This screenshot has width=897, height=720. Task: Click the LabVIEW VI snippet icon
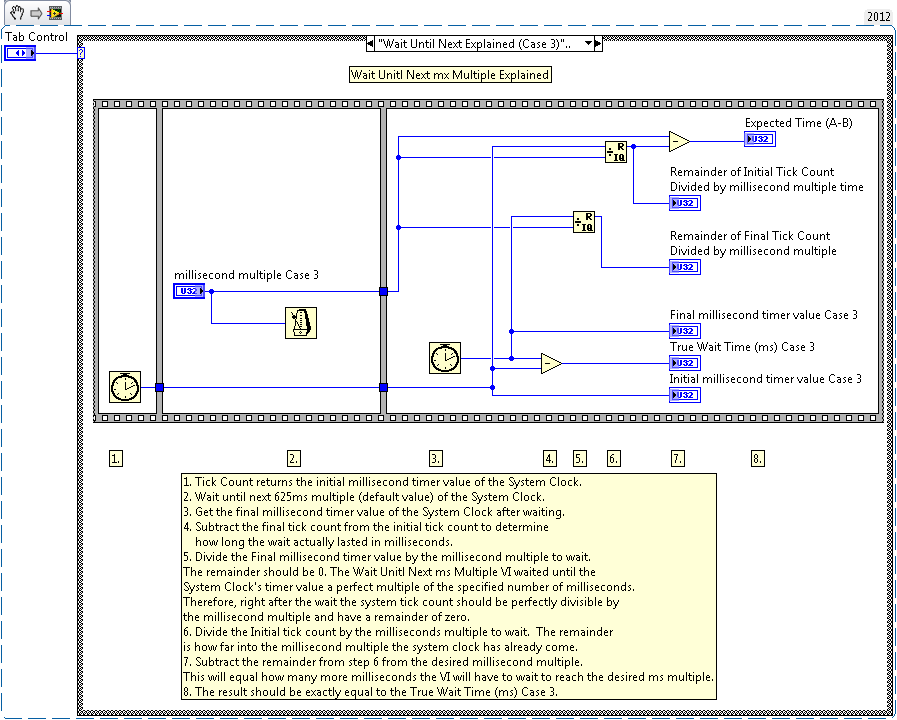pos(55,12)
